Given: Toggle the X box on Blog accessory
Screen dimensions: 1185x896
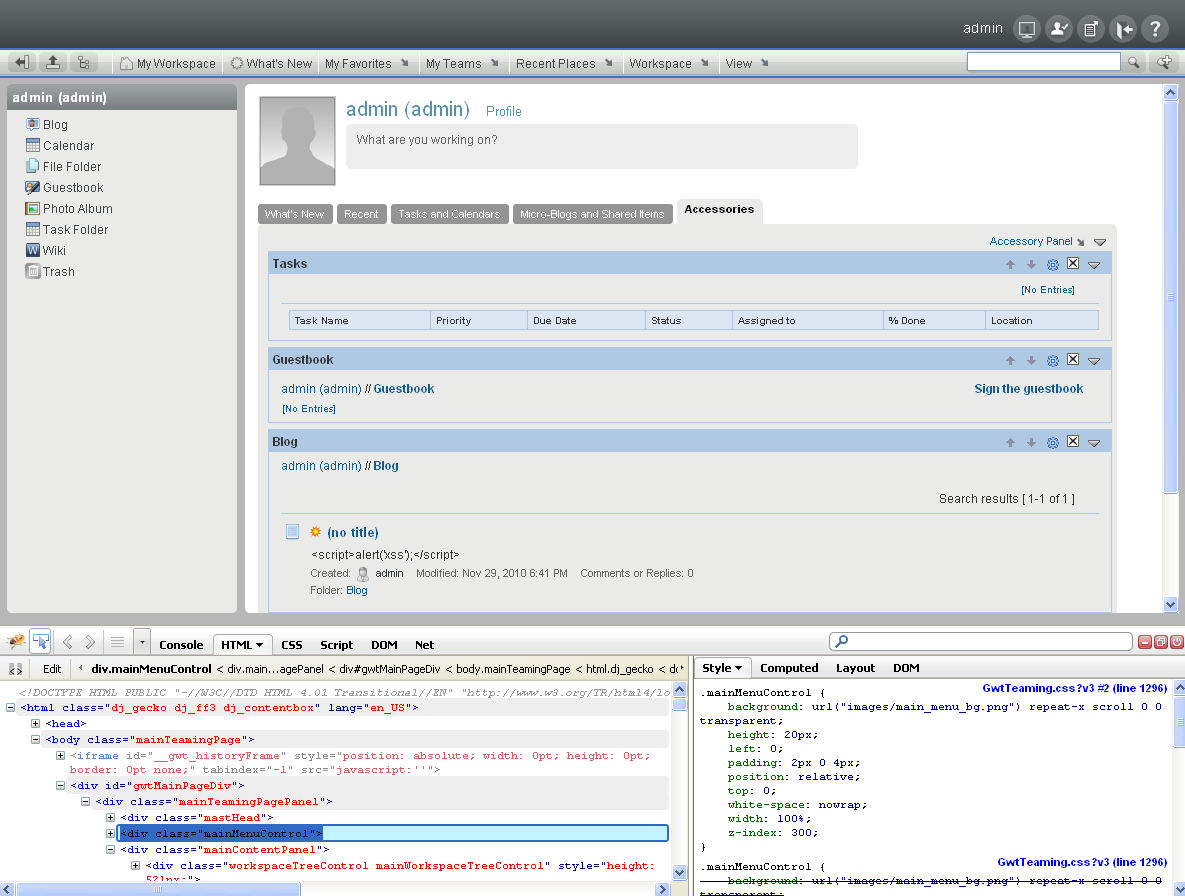Looking at the screenshot, I should point(1073,442).
